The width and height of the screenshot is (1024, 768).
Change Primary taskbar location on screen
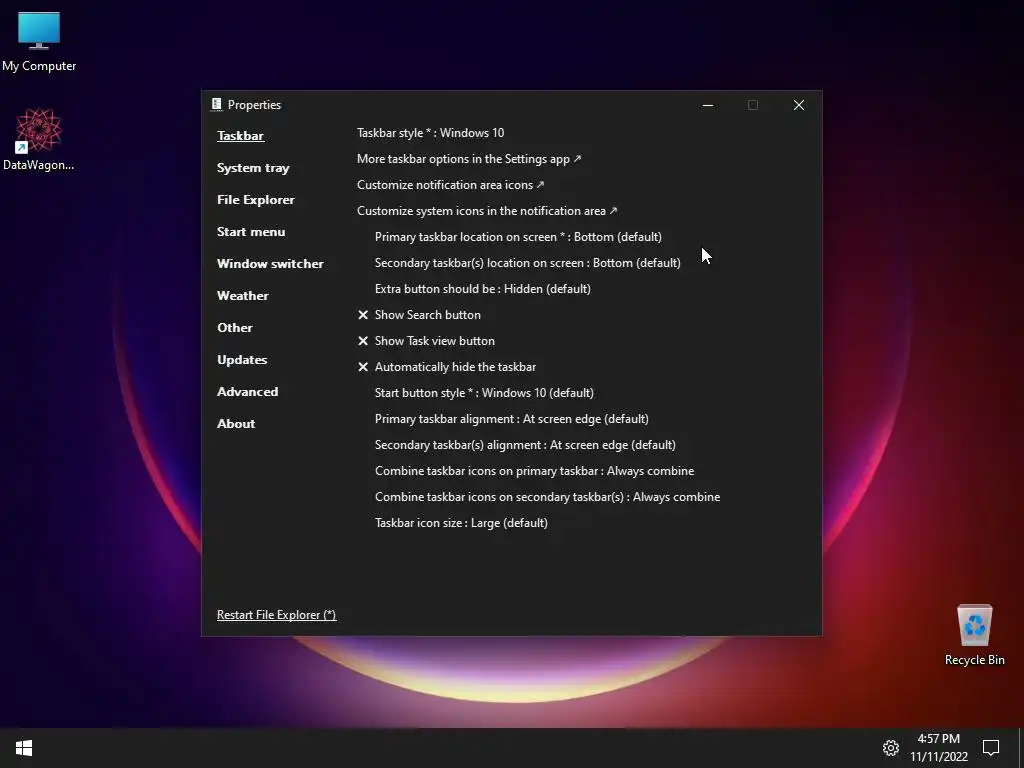[518, 237]
